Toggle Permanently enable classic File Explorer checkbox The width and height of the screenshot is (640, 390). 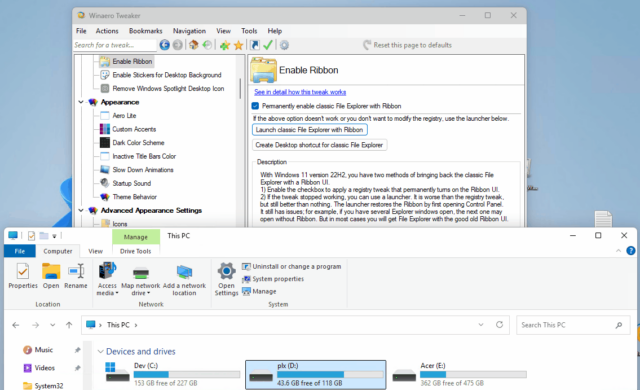pyautogui.click(x=256, y=106)
